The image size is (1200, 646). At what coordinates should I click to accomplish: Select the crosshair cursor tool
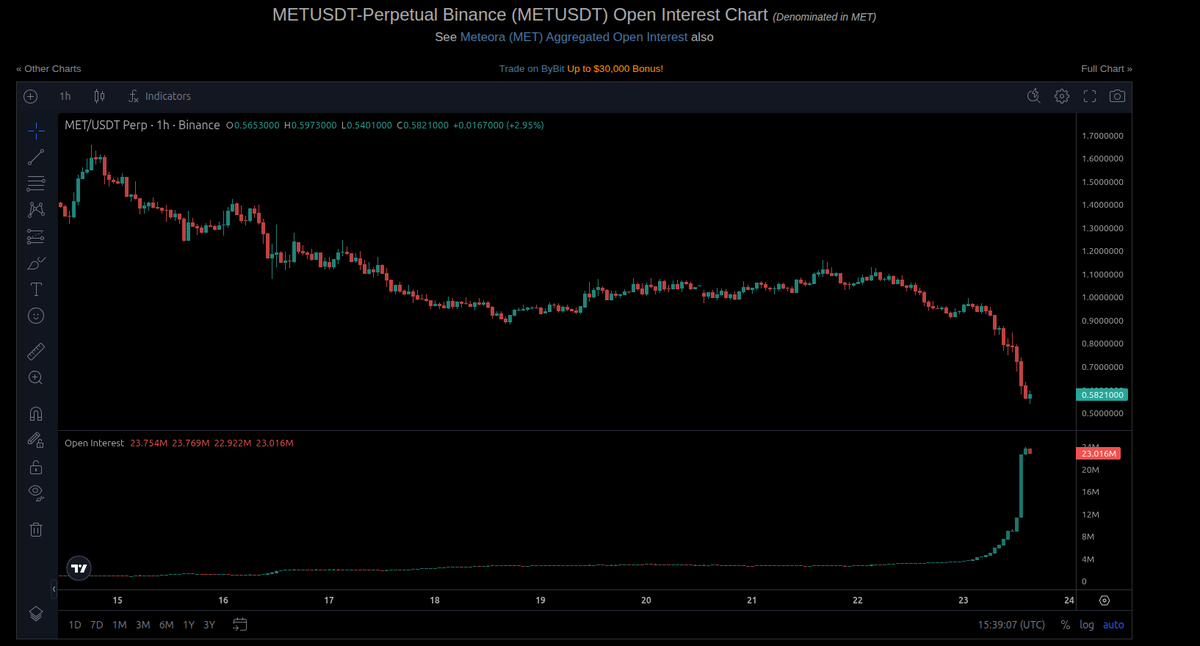[x=36, y=131]
